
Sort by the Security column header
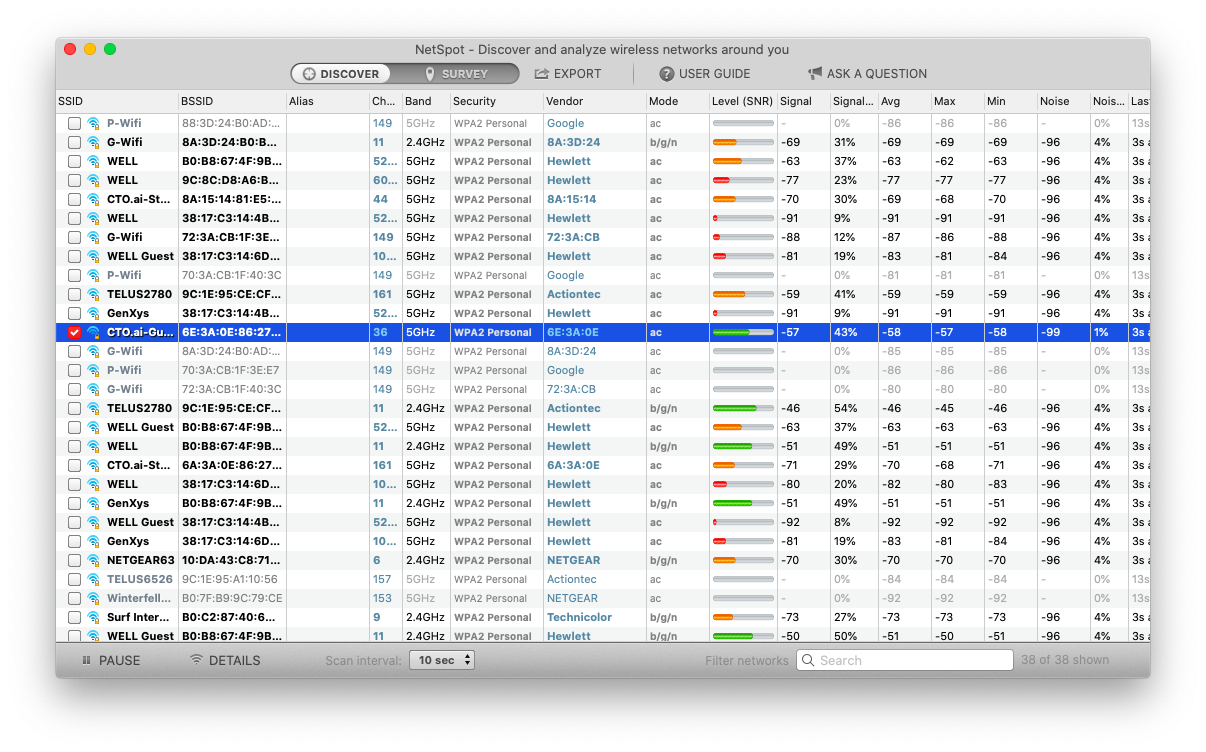pyautogui.click(x=496, y=101)
